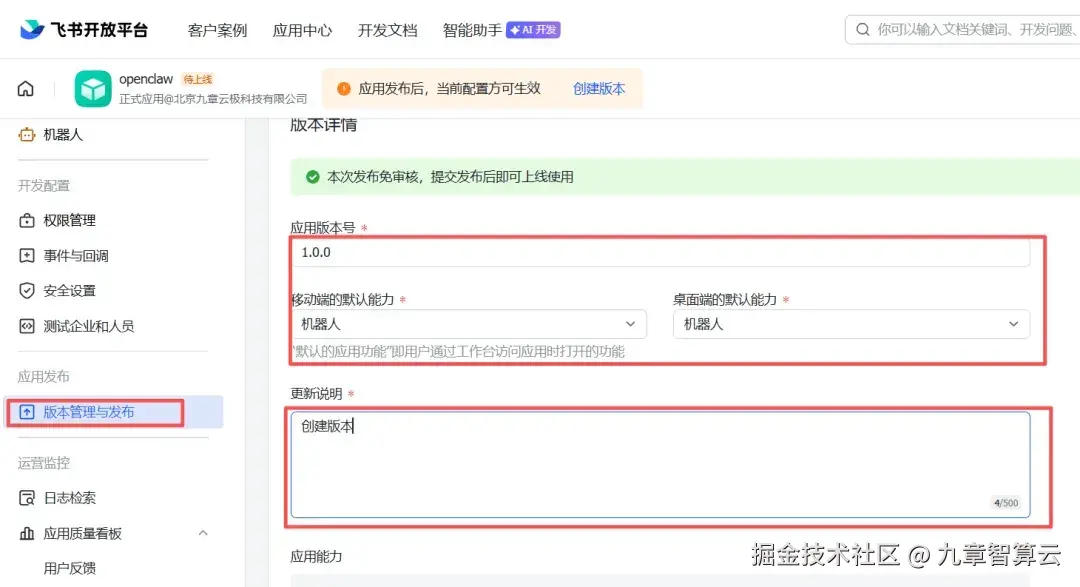This screenshot has width=1080, height=587.
Task: Click the Feishu Open Platform logo
Action: tap(83, 30)
